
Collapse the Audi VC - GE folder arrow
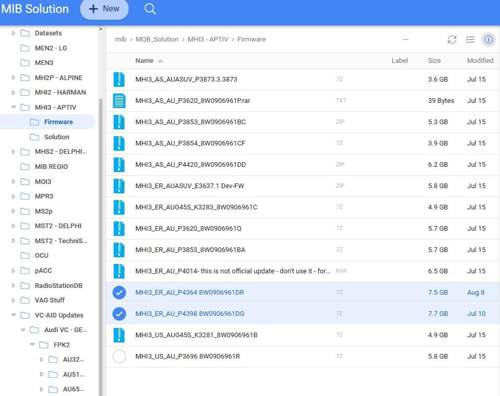coord(23,330)
